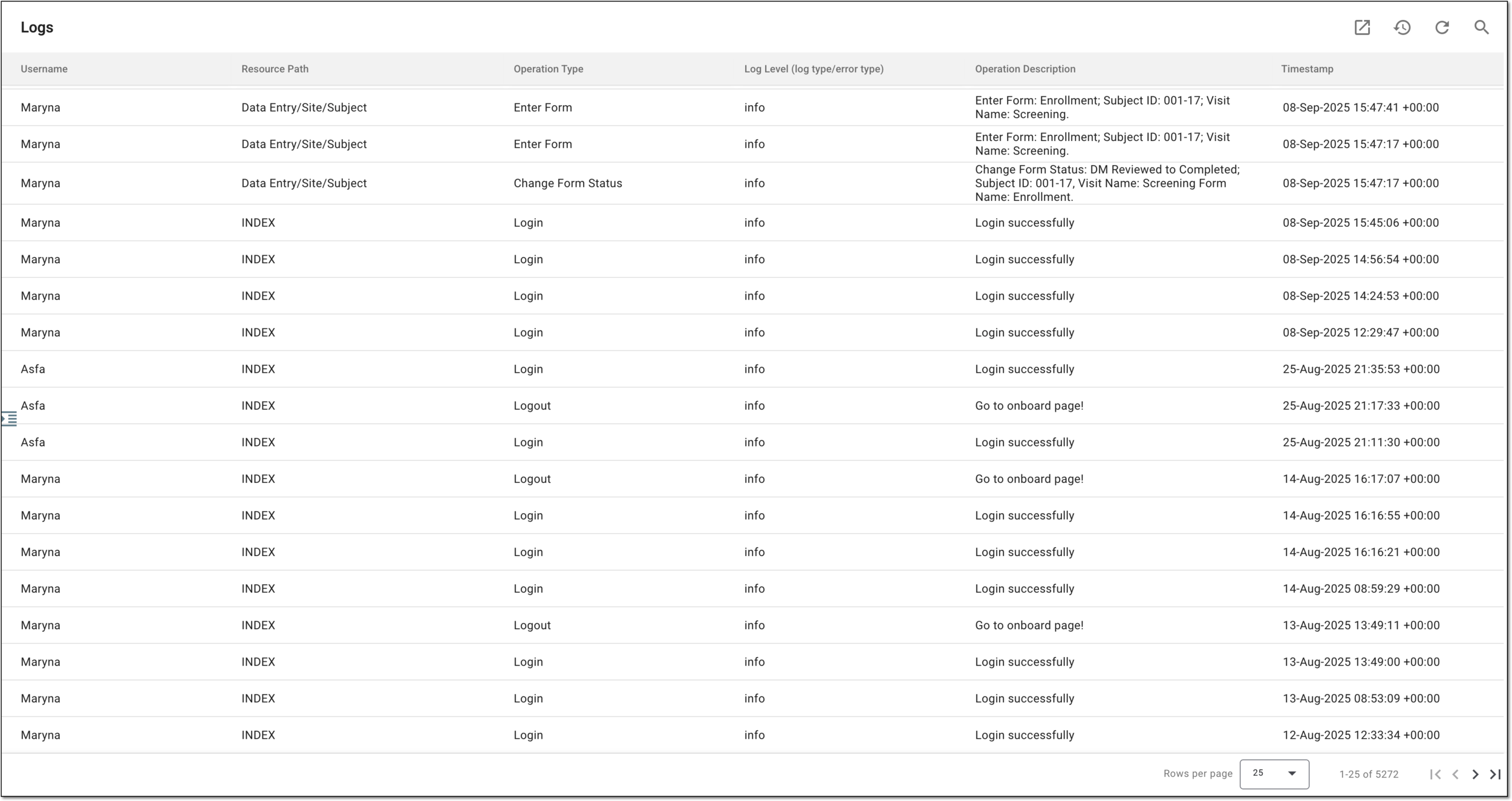Click INDEX in the 08-Sep-2025 15:45:06 row
1512x801 pixels.
pos(258,223)
